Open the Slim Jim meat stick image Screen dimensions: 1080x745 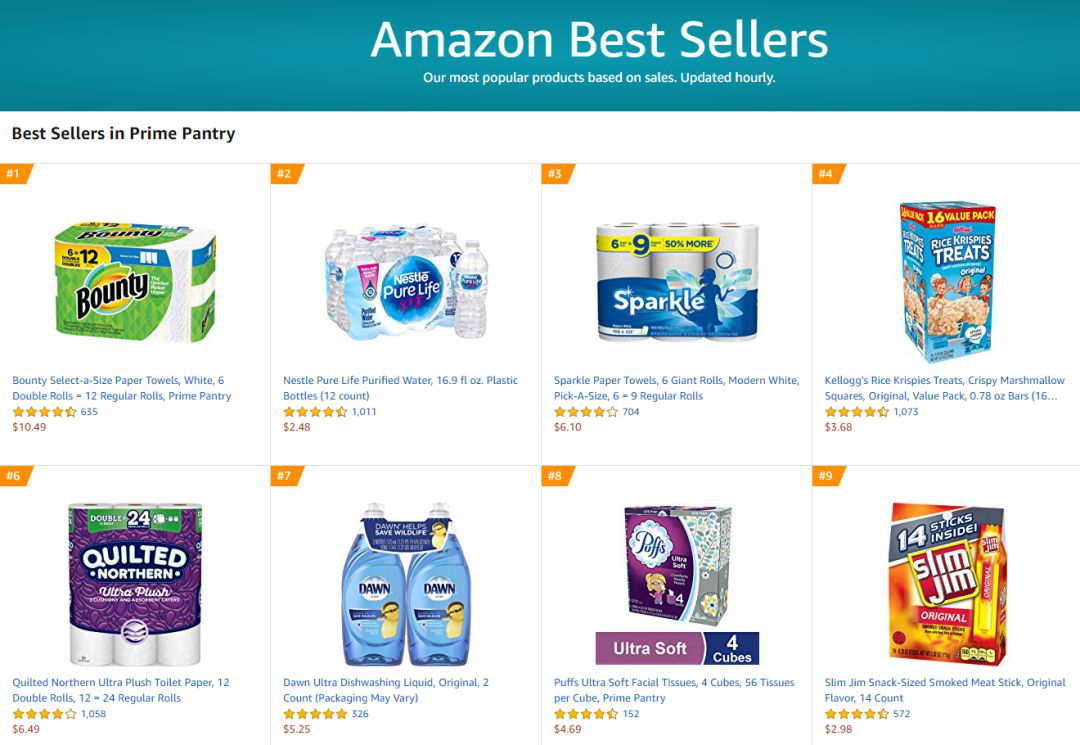(946, 585)
